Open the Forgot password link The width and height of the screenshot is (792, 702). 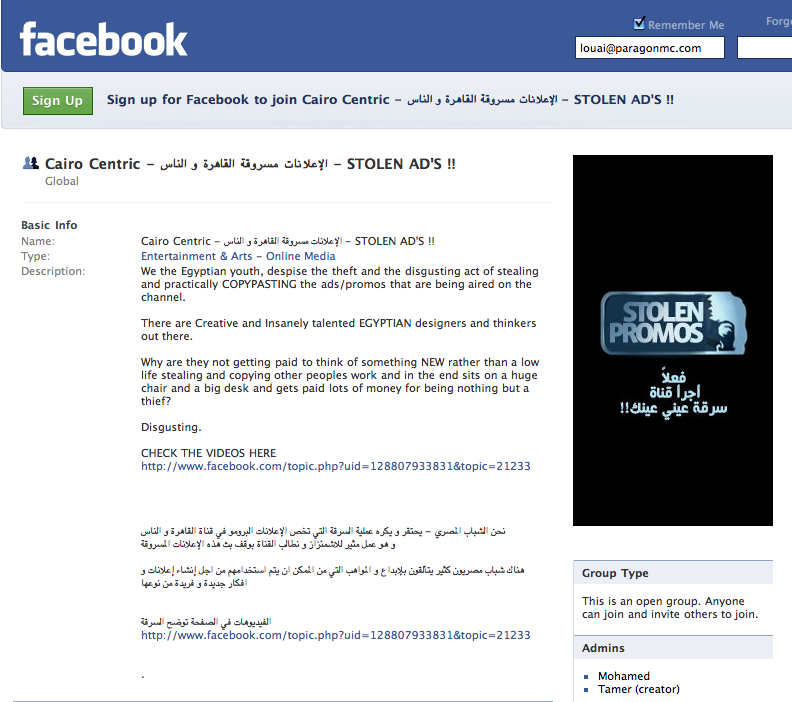pos(779,21)
